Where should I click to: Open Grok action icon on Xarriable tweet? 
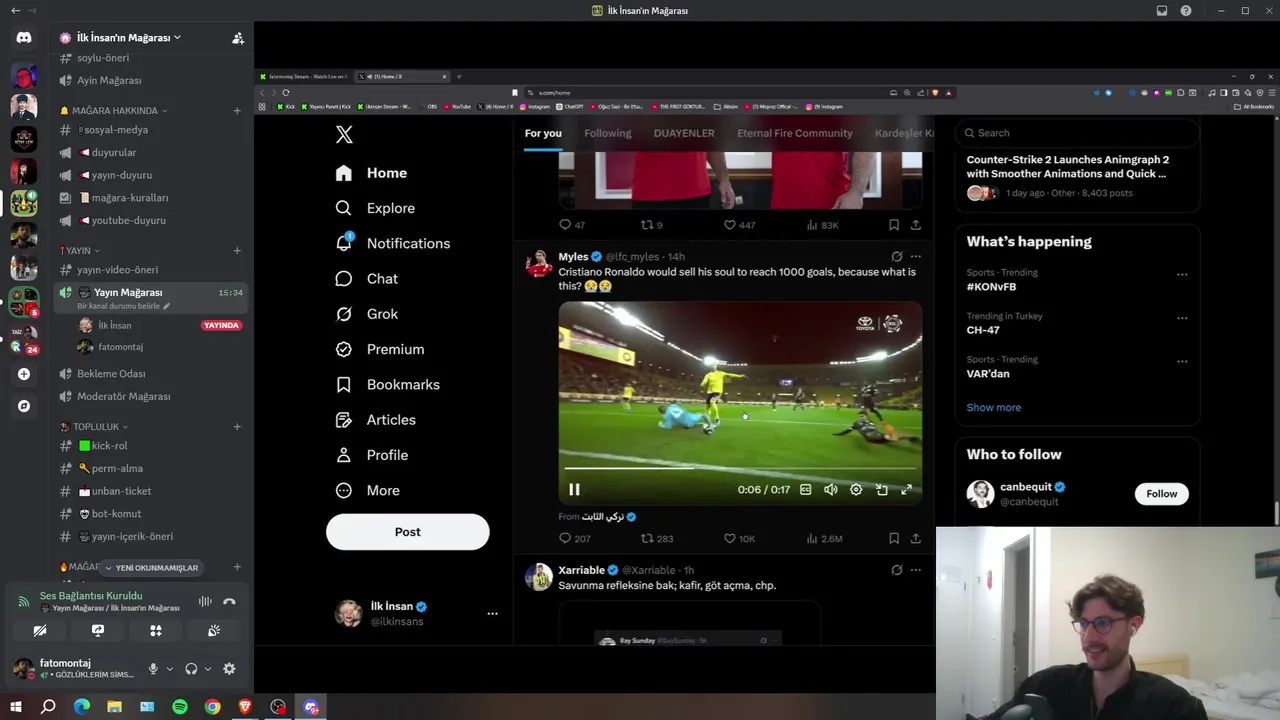pos(897,570)
